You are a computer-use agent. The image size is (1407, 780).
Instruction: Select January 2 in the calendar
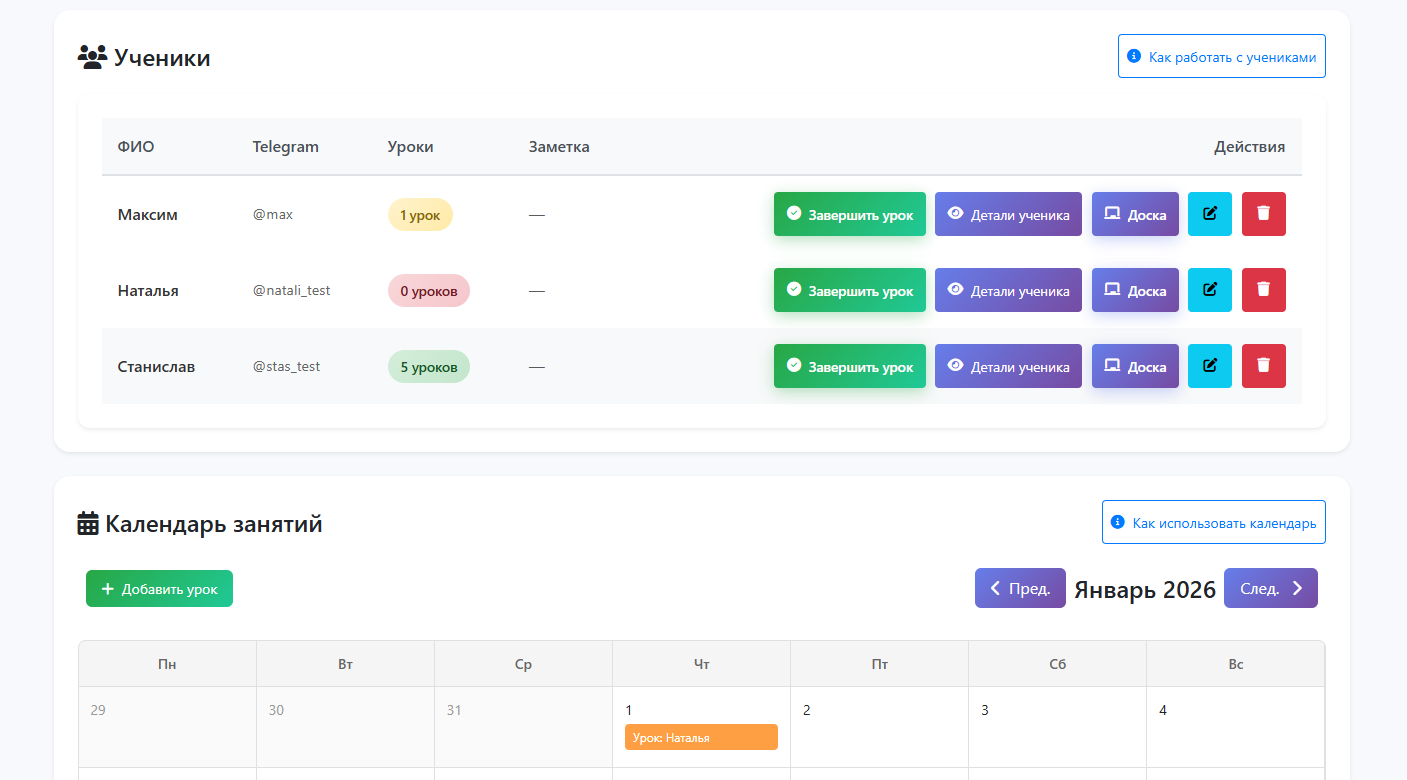[878, 725]
